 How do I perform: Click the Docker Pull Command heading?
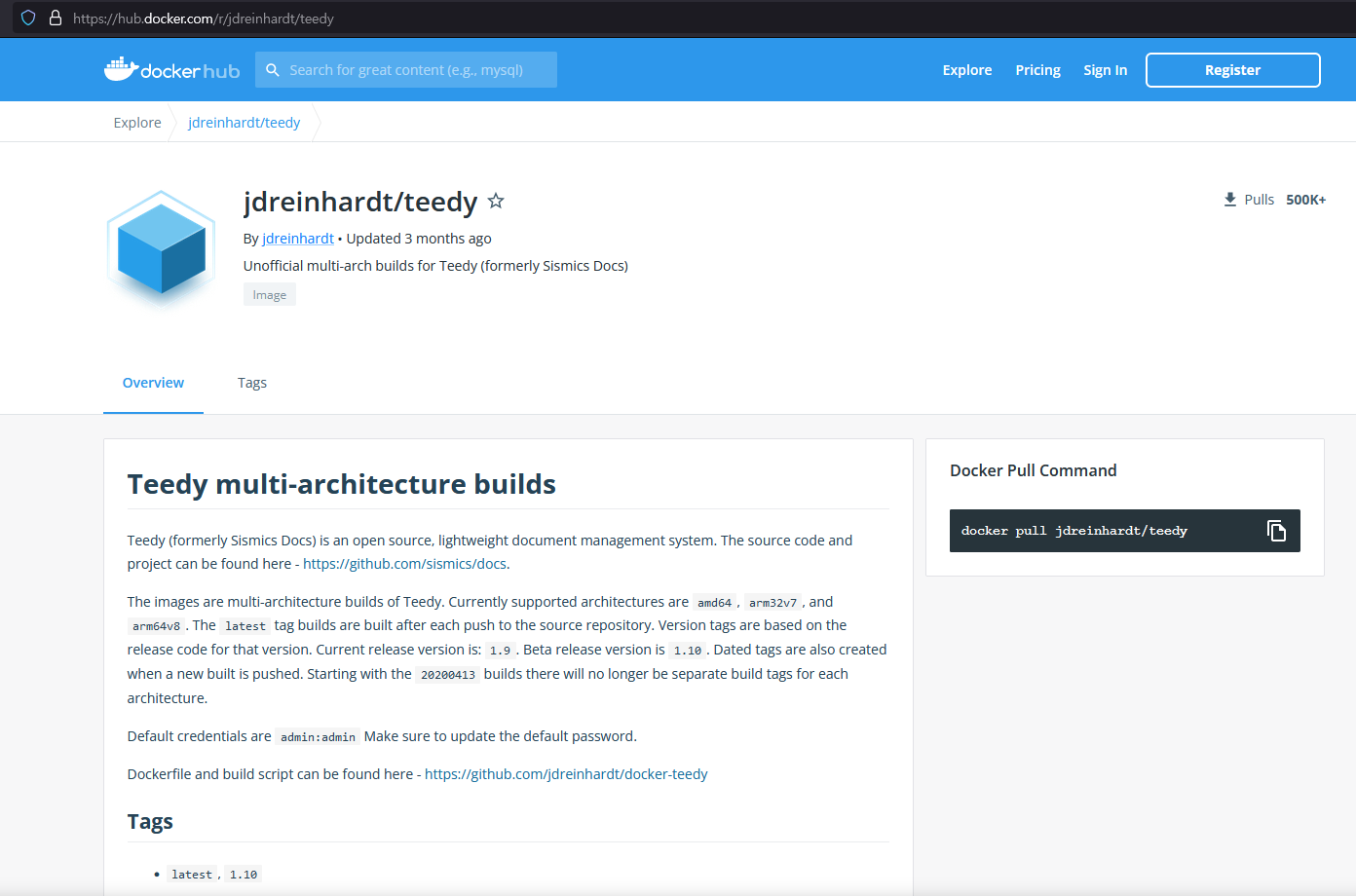(x=1034, y=470)
